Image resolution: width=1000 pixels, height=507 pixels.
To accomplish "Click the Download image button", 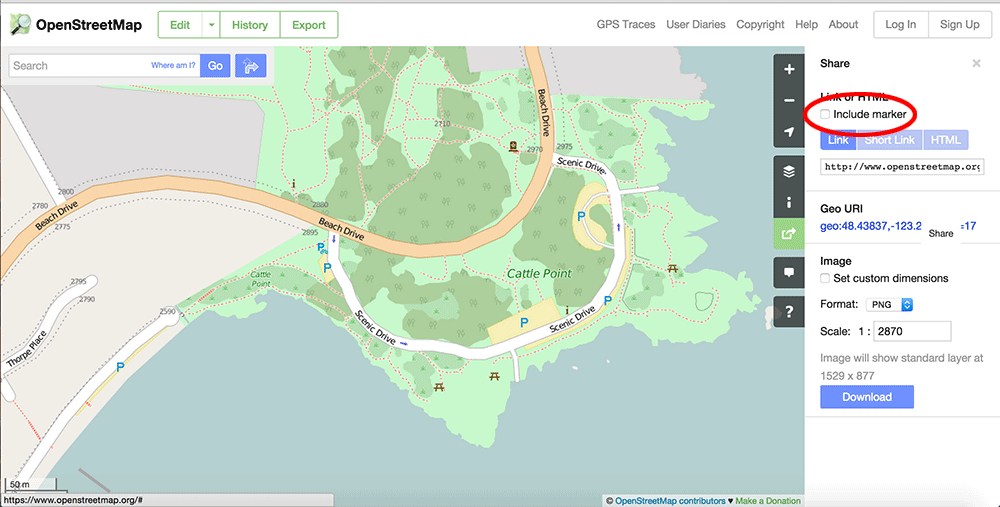I will [x=867, y=397].
